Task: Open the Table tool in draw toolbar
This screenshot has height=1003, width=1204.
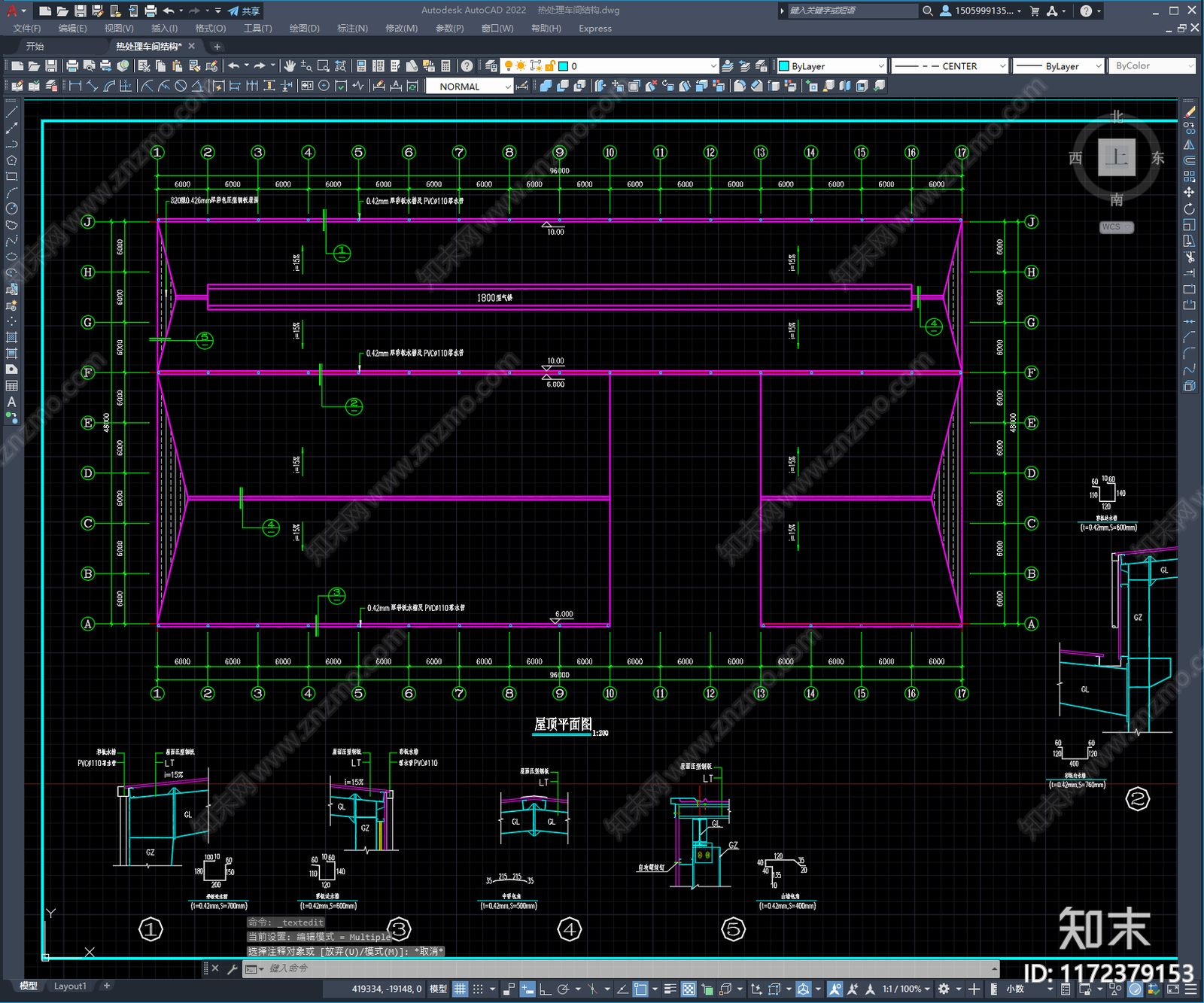Action: 11,386
